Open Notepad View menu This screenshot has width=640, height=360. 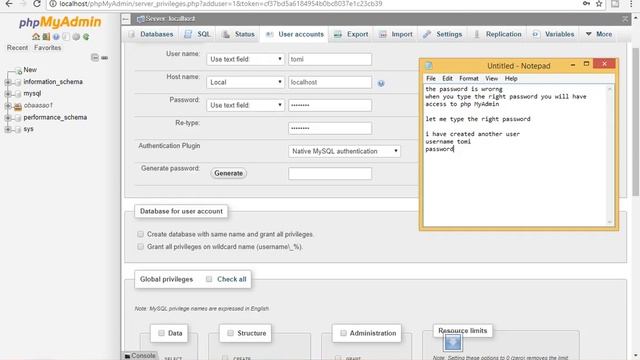[491, 78]
